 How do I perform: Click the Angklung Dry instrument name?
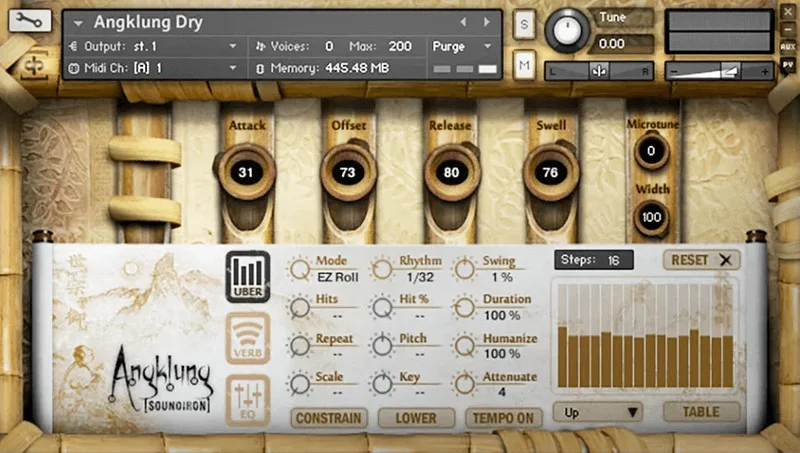(148, 22)
